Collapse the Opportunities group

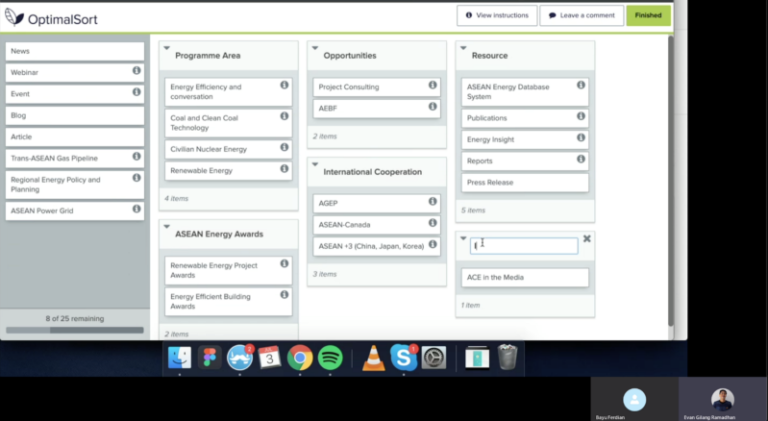pos(314,47)
